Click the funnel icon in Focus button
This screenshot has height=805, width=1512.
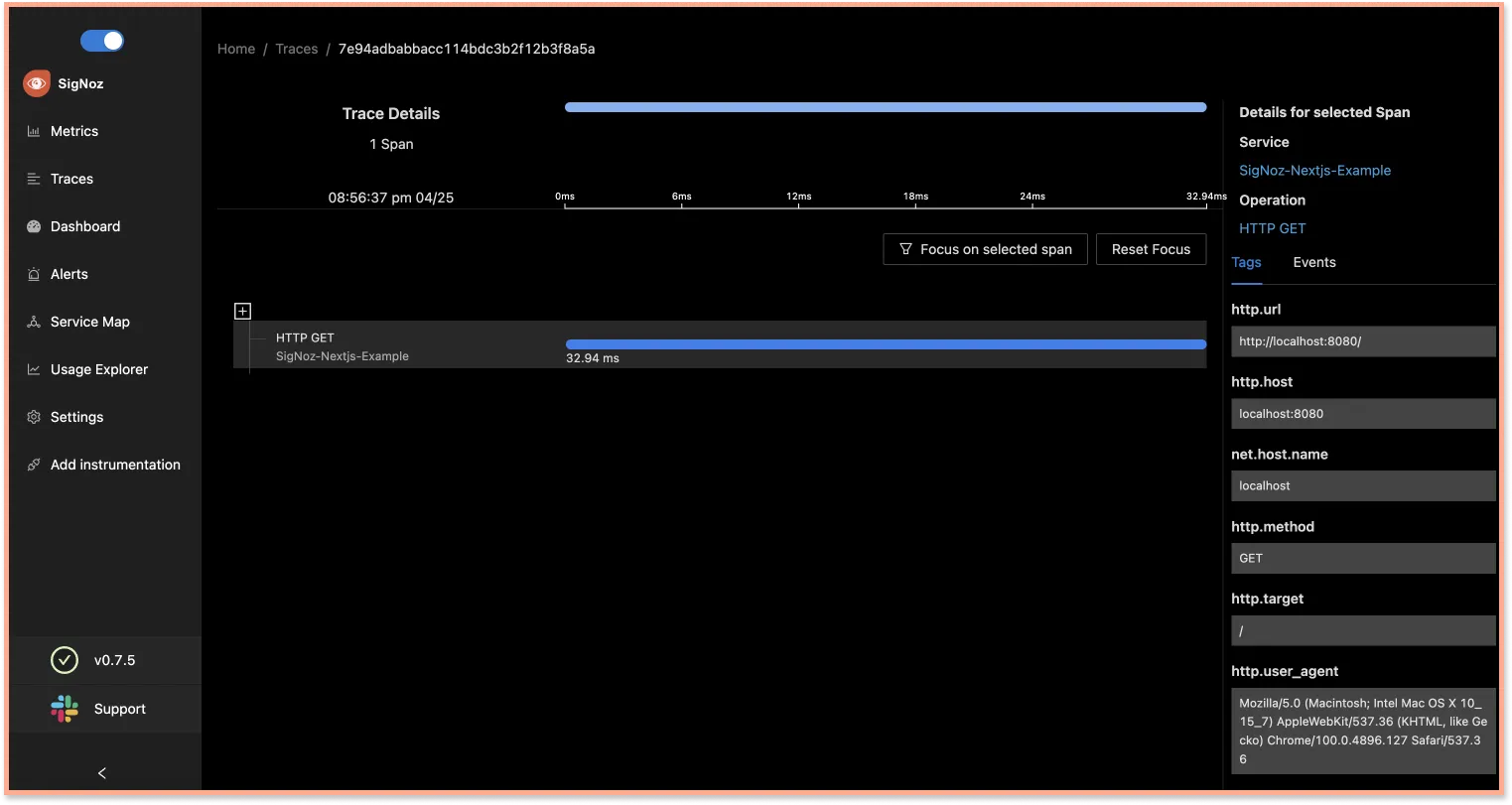[x=905, y=249]
